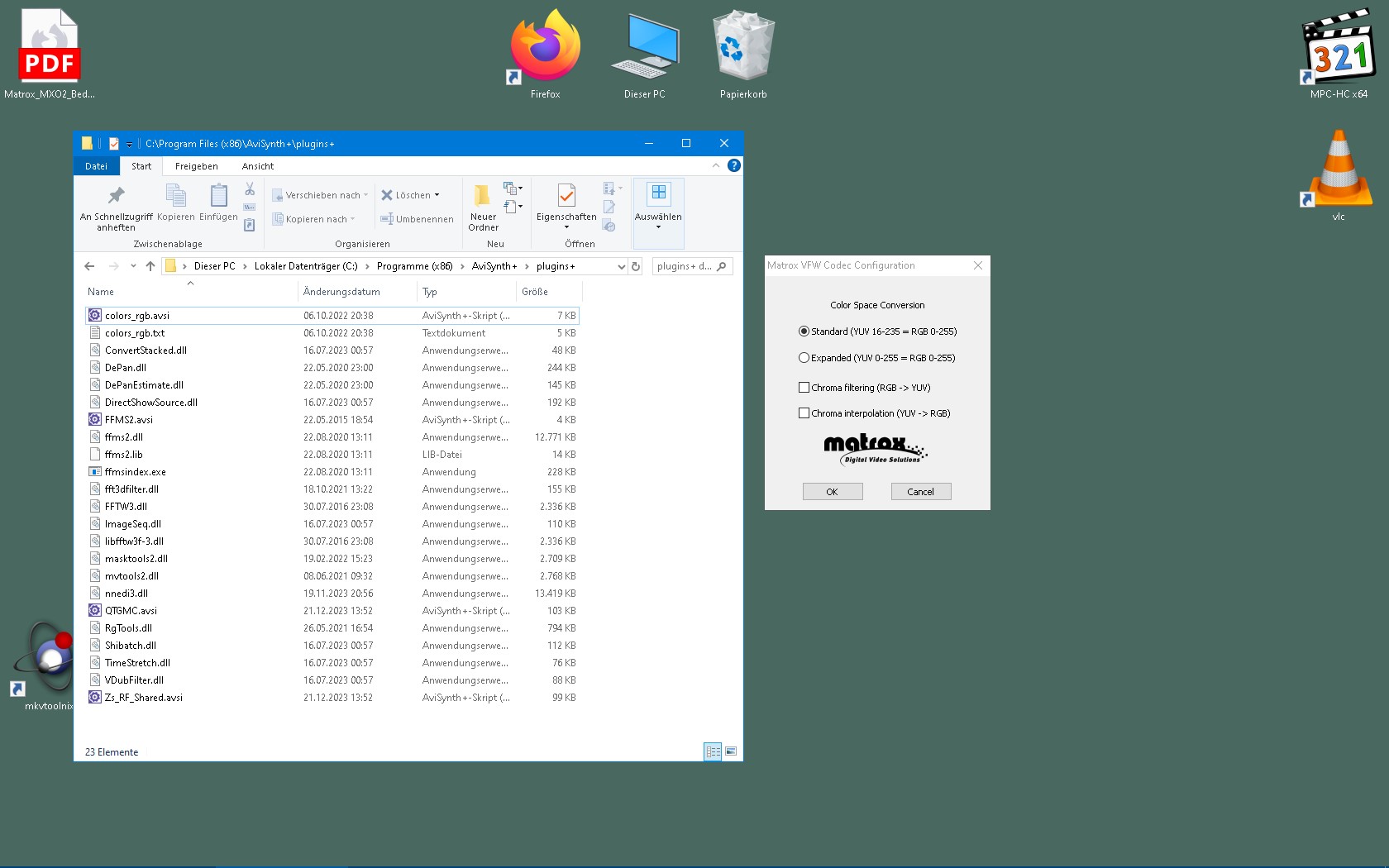1389x868 pixels.
Task: Click the Eigenschaften checkmark icon
Action: click(566, 195)
